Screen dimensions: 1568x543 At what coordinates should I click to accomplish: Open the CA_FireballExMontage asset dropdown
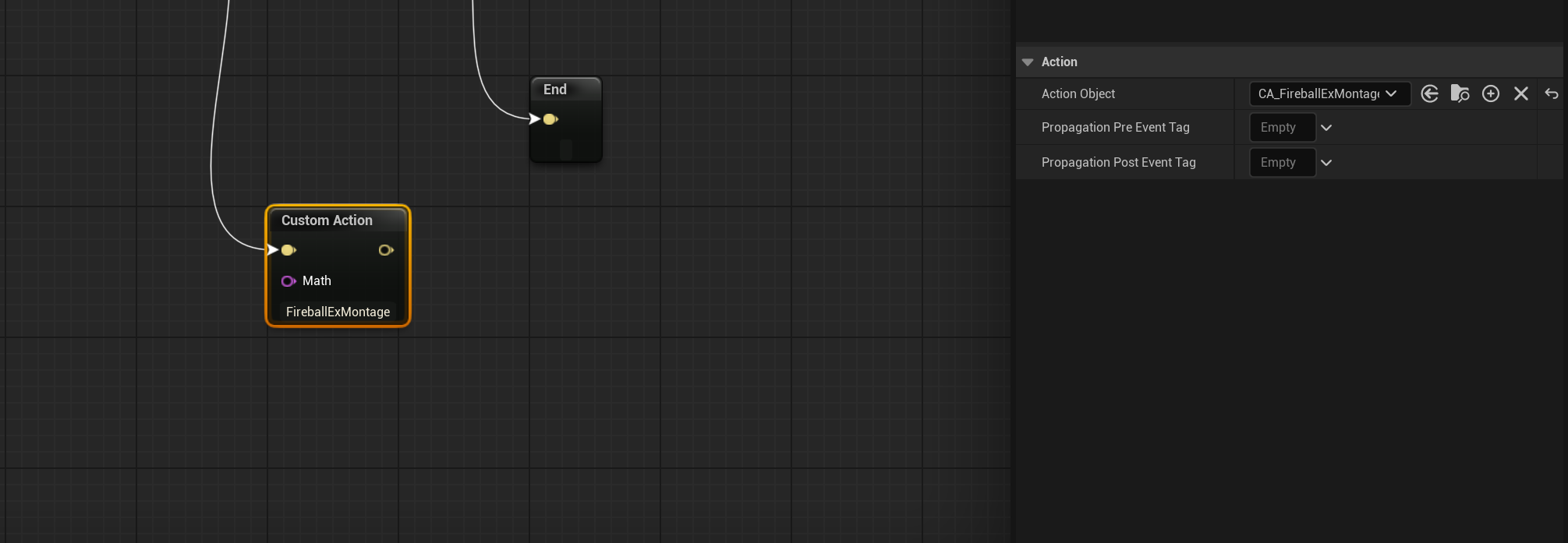tap(1329, 94)
